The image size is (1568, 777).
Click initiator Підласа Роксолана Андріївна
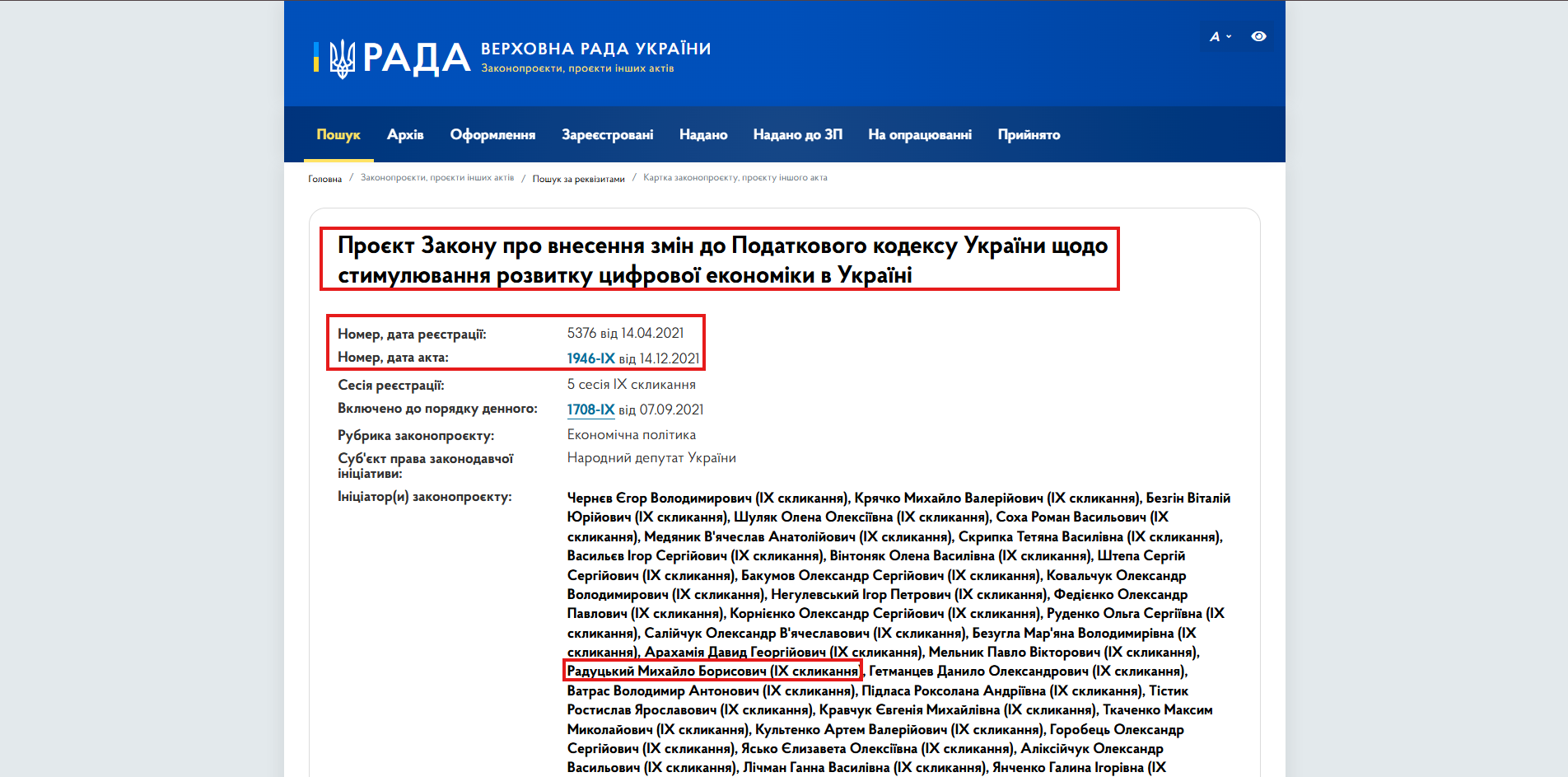click(x=1000, y=690)
